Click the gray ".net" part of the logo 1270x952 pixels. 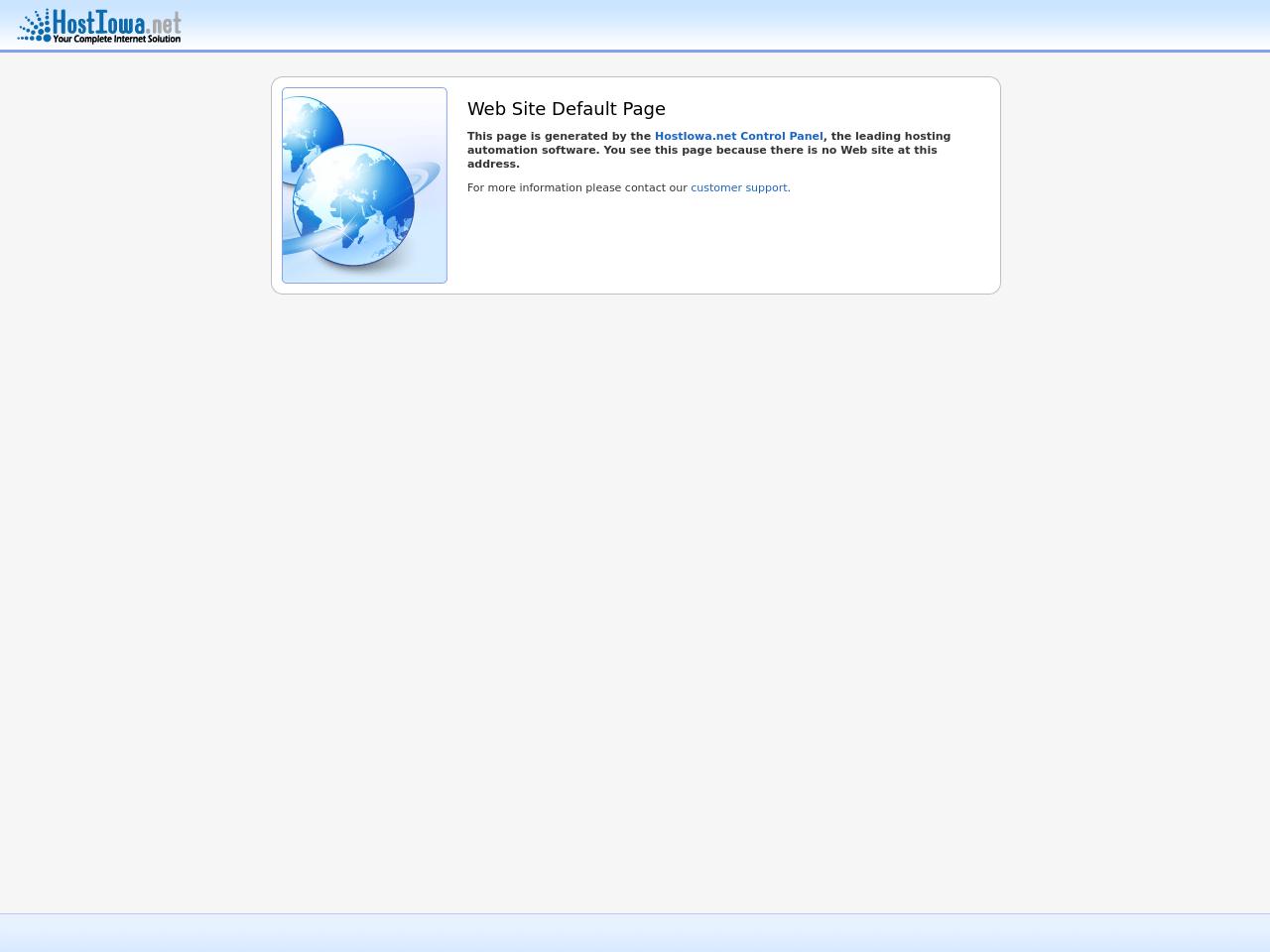(x=165, y=22)
